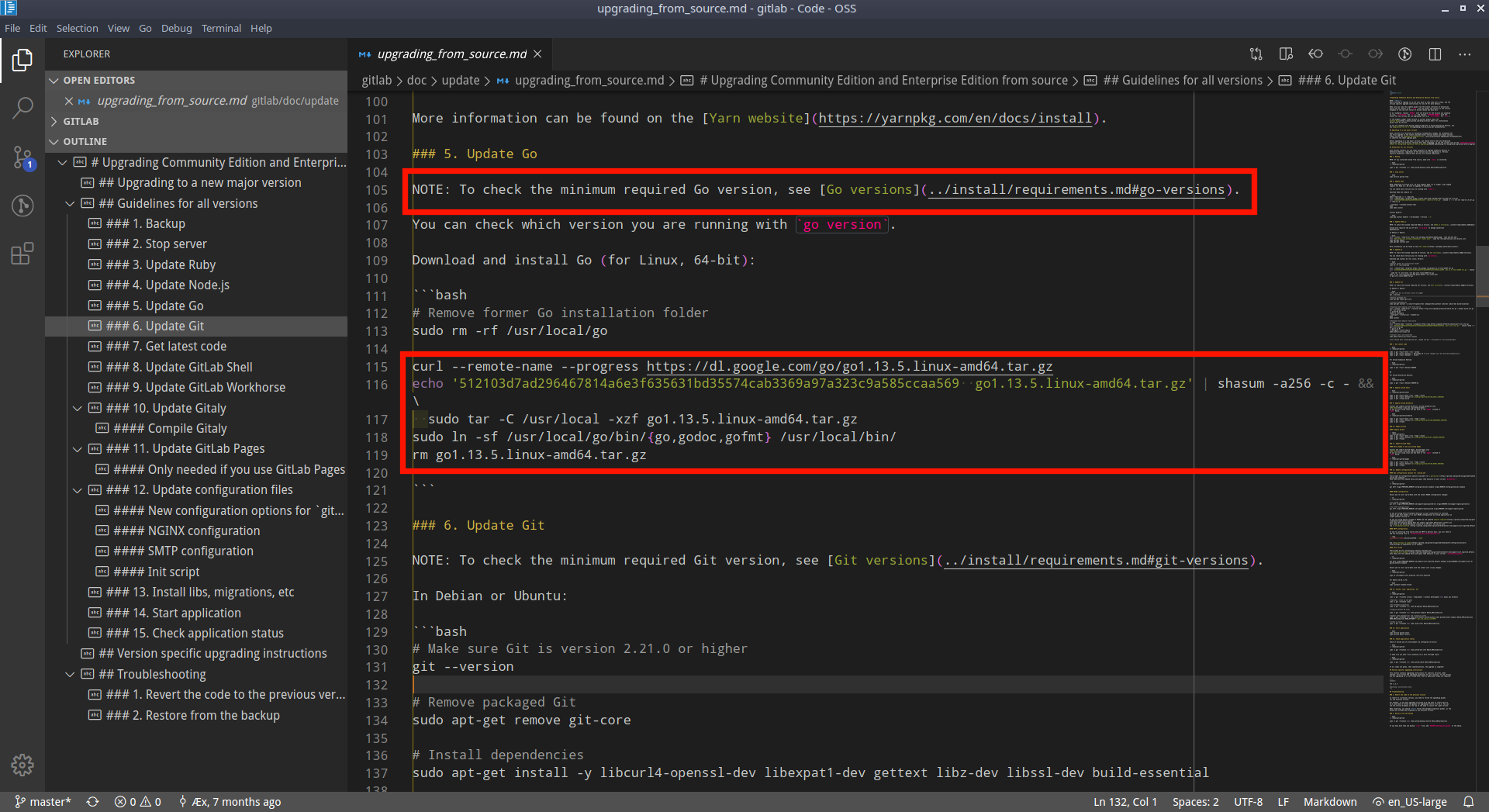Click the go back revision icon
The width and height of the screenshot is (1489, 812).
1315,54
